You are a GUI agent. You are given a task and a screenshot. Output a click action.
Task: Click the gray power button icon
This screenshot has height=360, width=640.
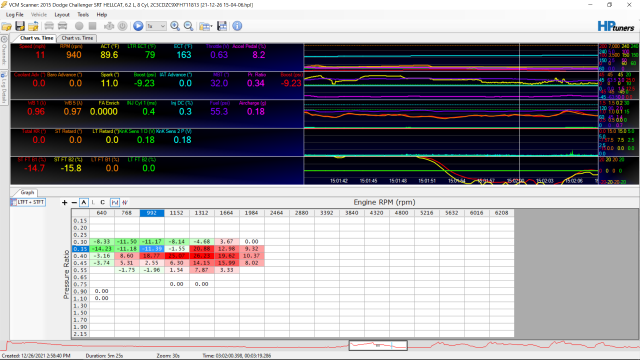click(122, 26)
